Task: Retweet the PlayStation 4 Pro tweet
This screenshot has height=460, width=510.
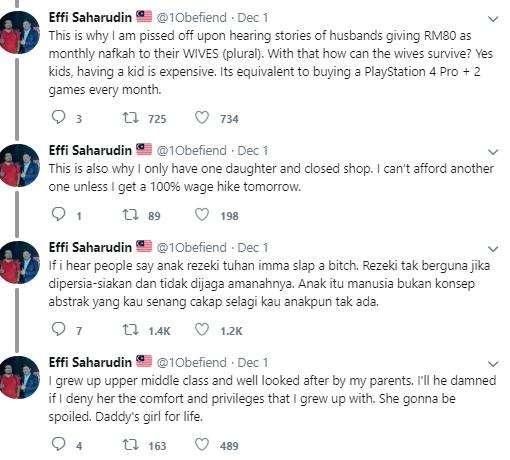Action: pos(130,117)
